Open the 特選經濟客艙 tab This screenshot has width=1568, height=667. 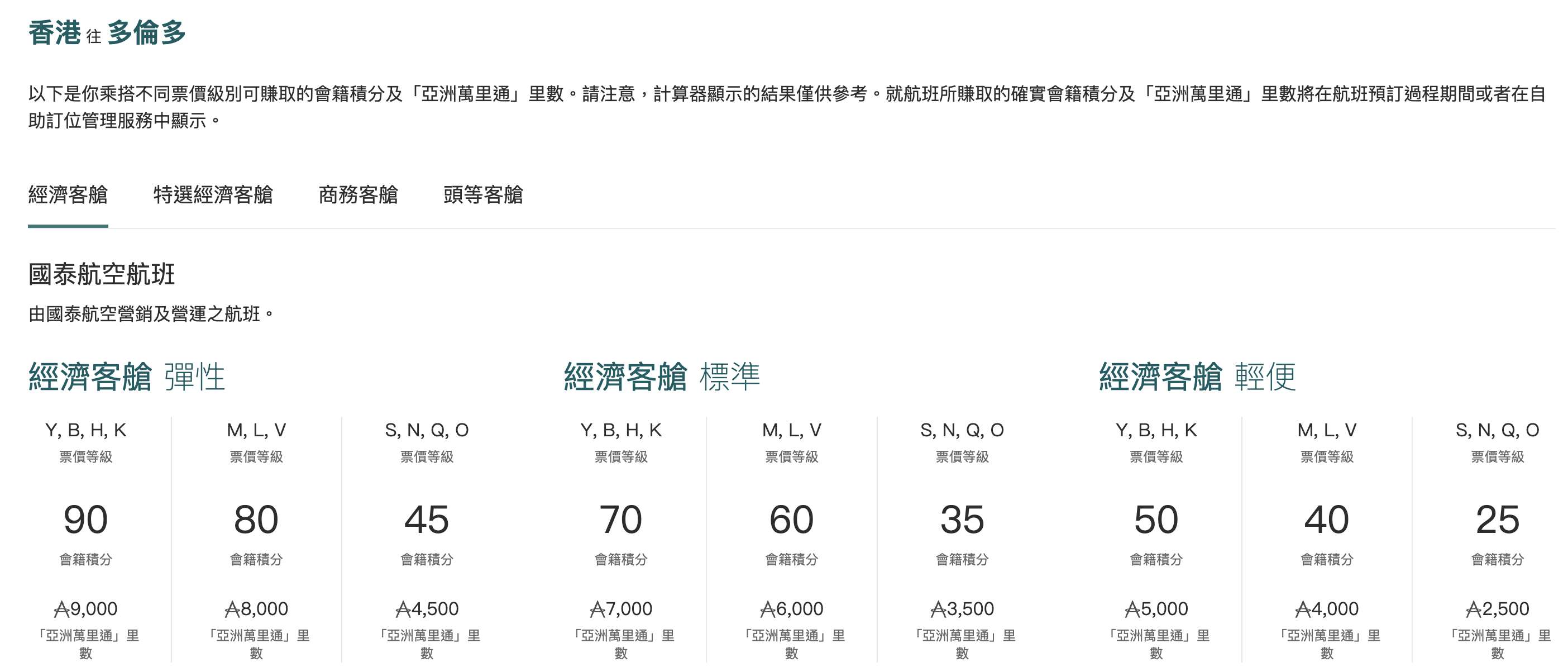[214, 196]
